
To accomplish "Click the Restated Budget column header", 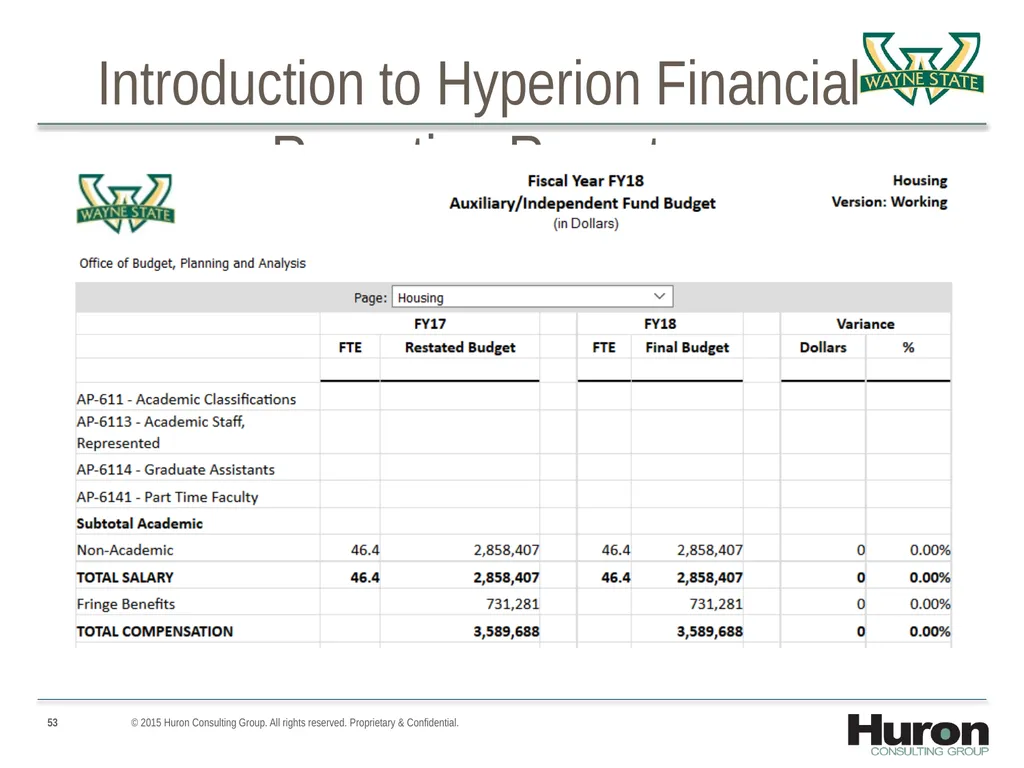I will pyautogui.click(x=460, y=347).
